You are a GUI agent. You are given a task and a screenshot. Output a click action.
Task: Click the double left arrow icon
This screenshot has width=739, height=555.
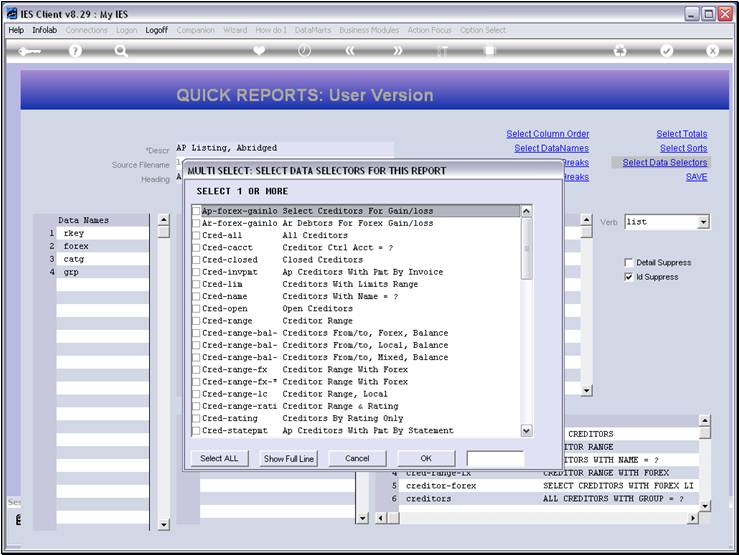coord(350,50)
